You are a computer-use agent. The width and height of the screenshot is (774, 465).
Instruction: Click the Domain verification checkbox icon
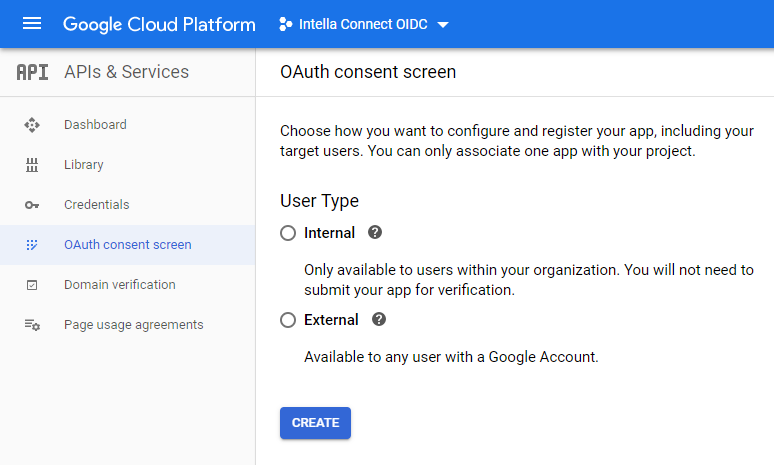click(32, 285)
